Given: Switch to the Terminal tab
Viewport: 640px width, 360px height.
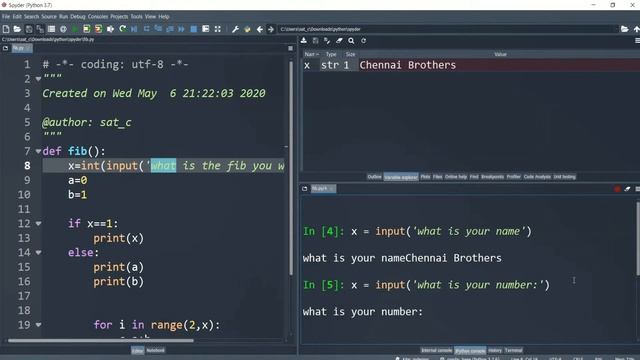Looking at the screenshot, I should [x=513, y=350].
